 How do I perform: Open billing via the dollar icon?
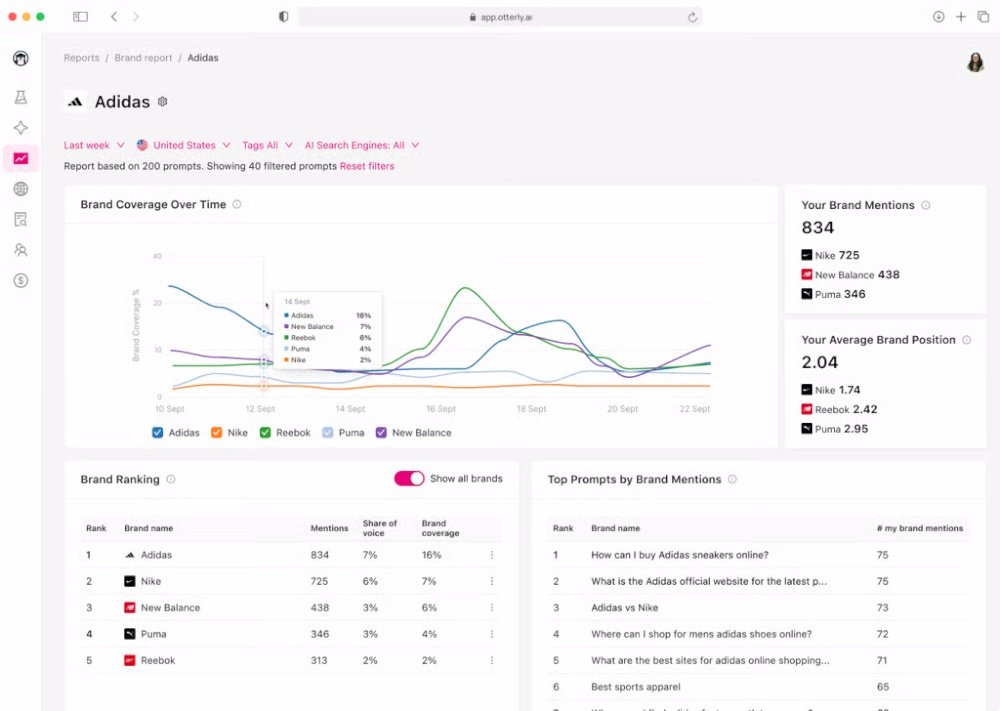point(20,281)
